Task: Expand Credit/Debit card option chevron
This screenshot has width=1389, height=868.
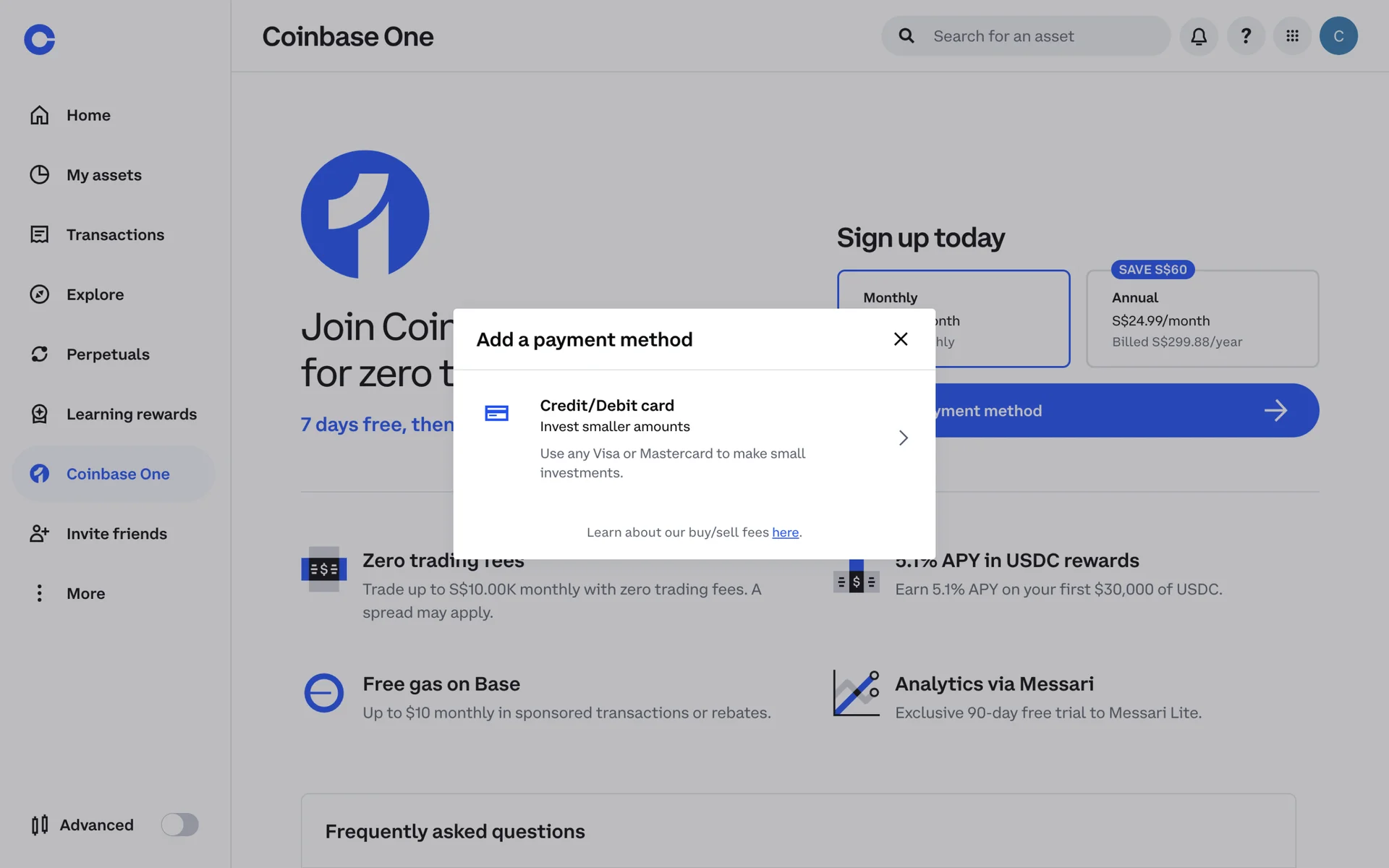Action: [903, 438]
